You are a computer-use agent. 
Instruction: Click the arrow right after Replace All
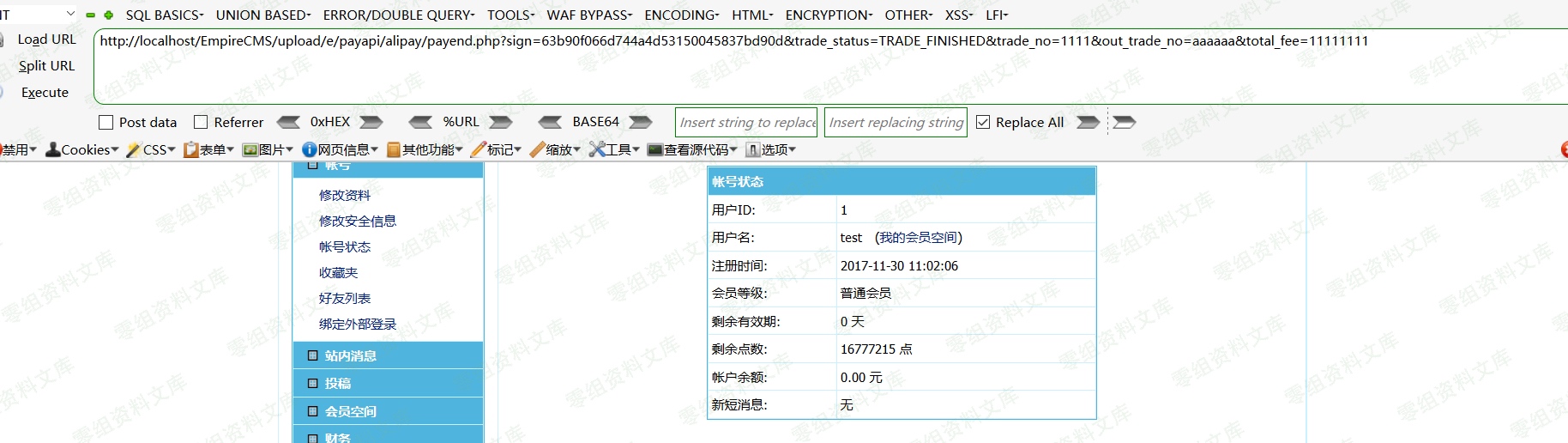pos(1088,122)
